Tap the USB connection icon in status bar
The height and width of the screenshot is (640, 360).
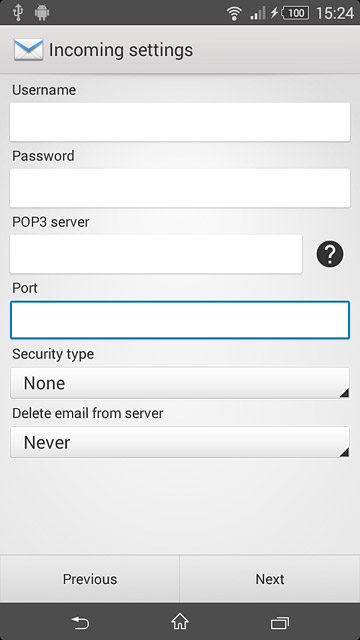(x=18, y=12)
